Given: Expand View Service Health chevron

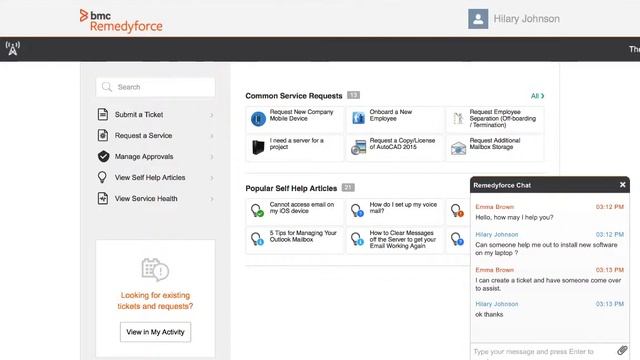Looking at the screenshot, I should [211, 199].
